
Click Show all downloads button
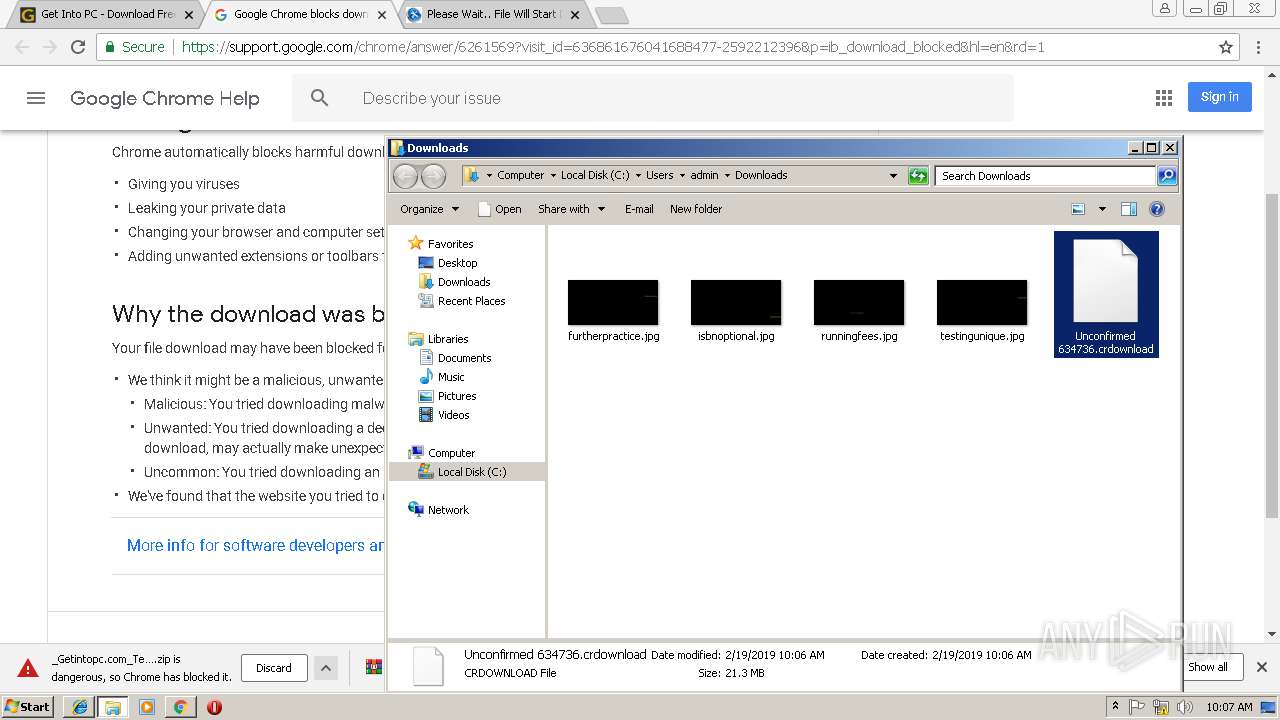1208,667
